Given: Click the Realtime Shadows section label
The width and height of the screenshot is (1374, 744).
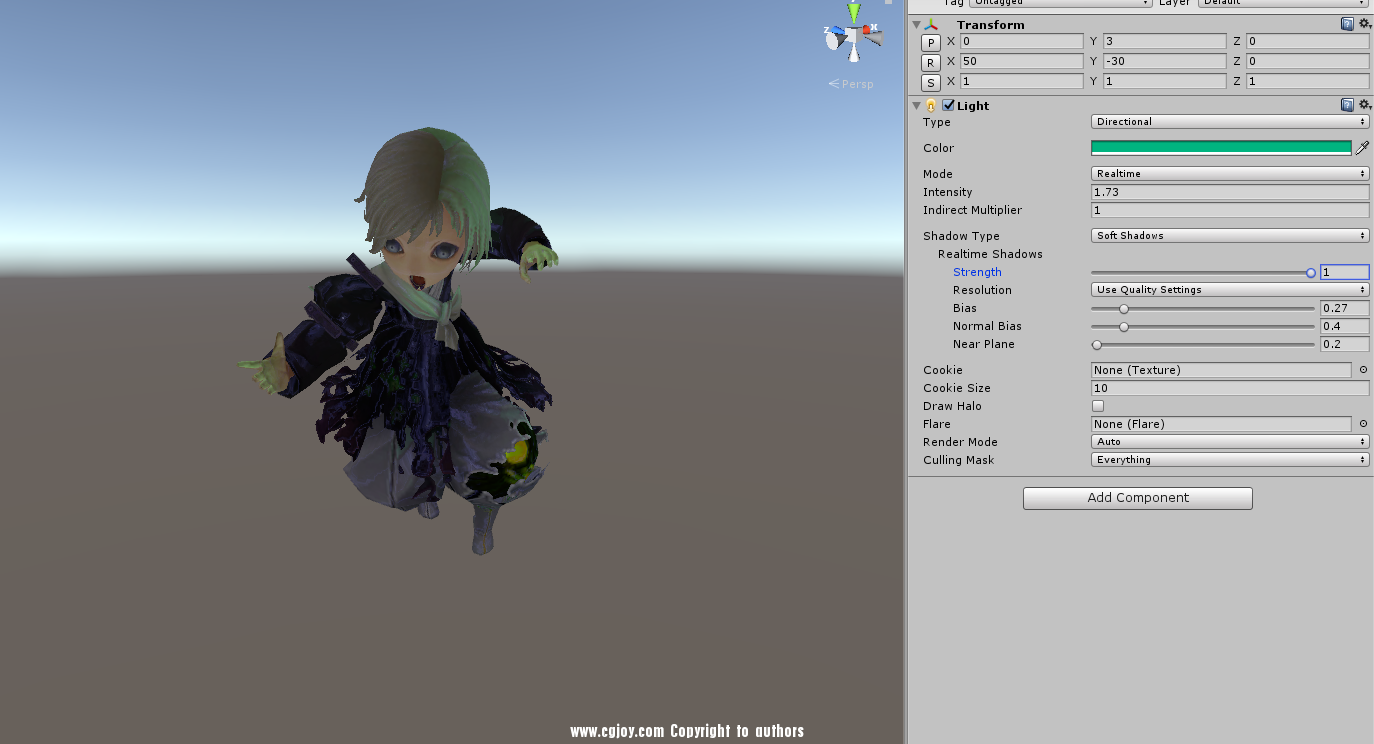Looking at the screenshot, I should 990,254.
